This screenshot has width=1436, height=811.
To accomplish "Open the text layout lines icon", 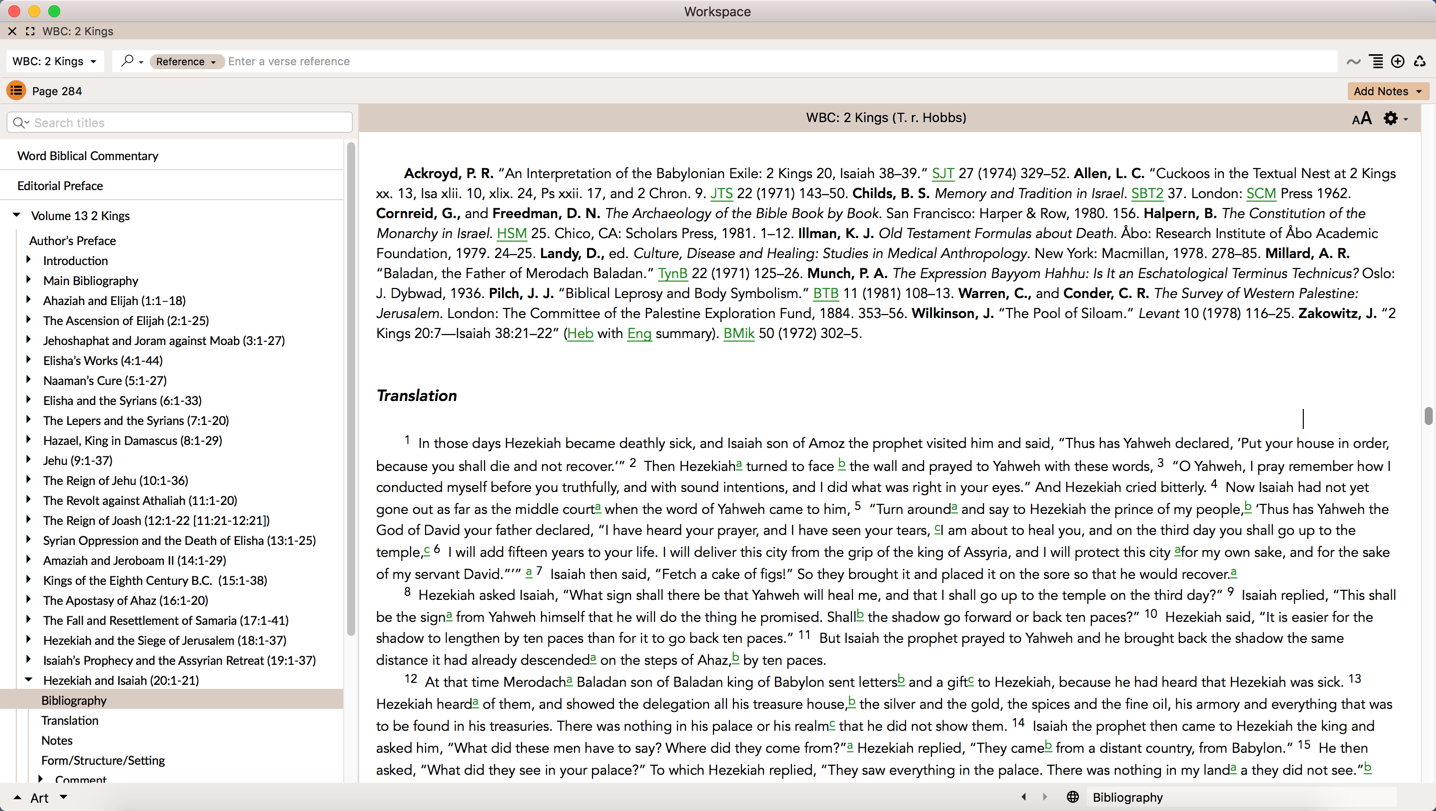I will click(1376, 62).
